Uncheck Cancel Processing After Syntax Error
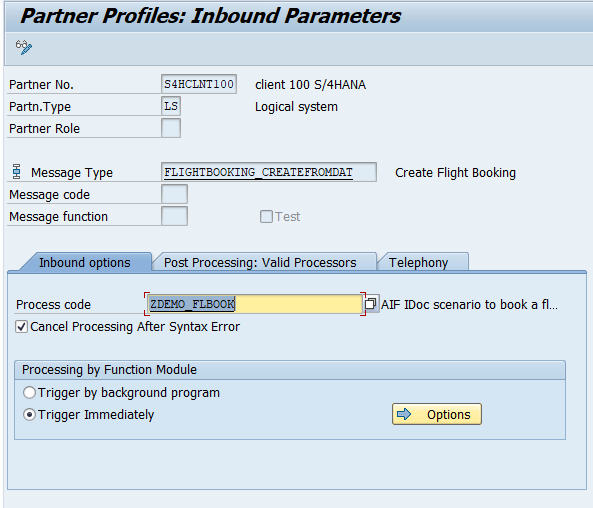 point(21,326)
